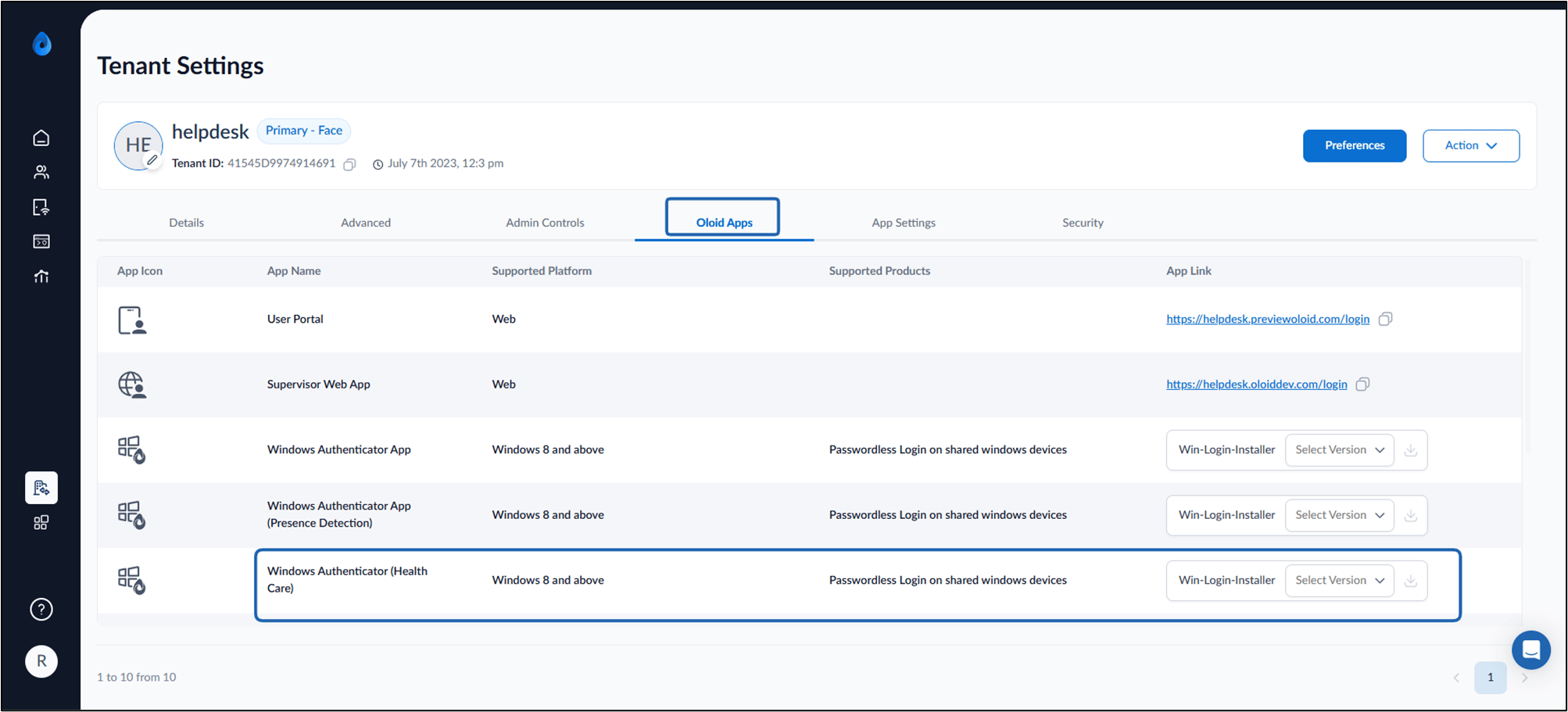Open Select Version for Health Care row
Image resolution: width=1568 pixels, height=712 pixels.
pyautogui.click(x=1339, y=581)
